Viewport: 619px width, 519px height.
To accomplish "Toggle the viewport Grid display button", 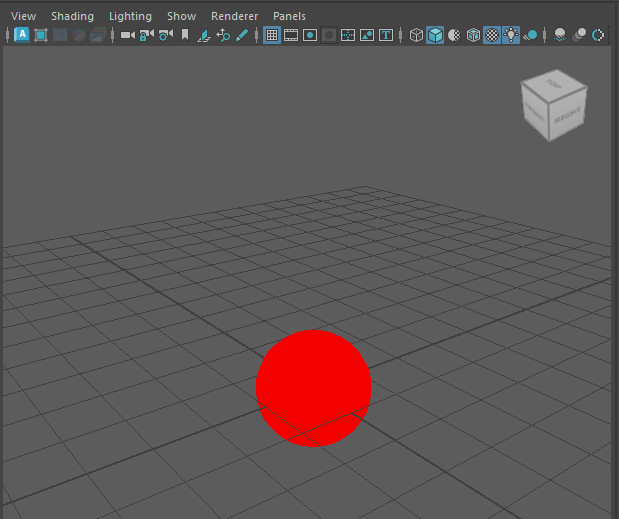I will [272, 35].
